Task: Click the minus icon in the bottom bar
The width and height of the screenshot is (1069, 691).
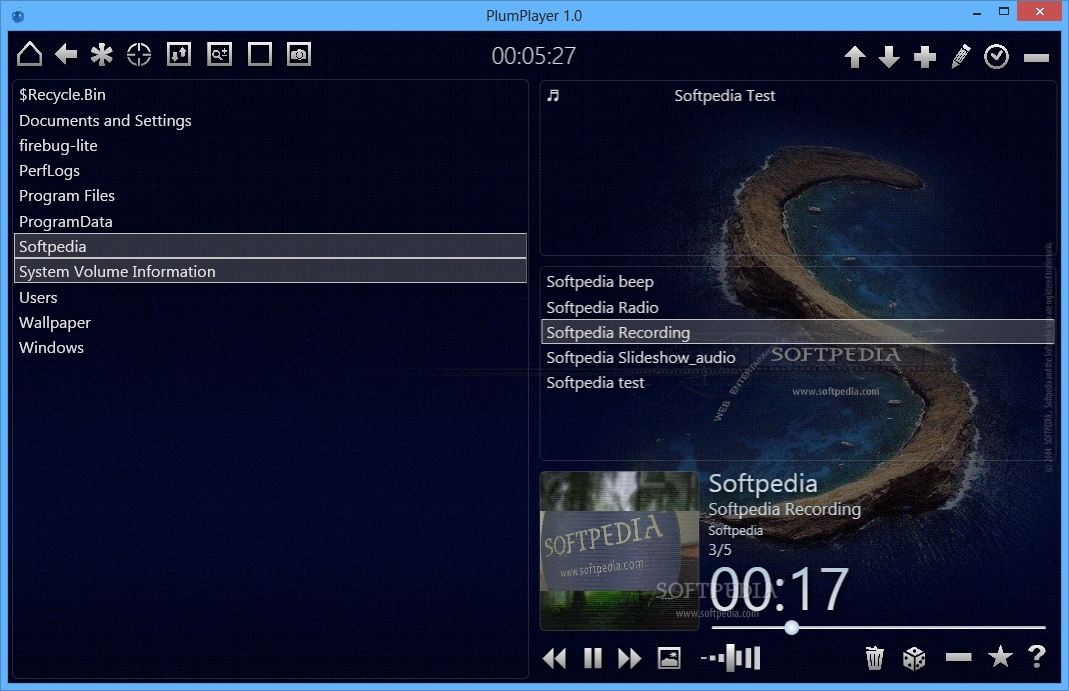Action: (x=959, y=657)
